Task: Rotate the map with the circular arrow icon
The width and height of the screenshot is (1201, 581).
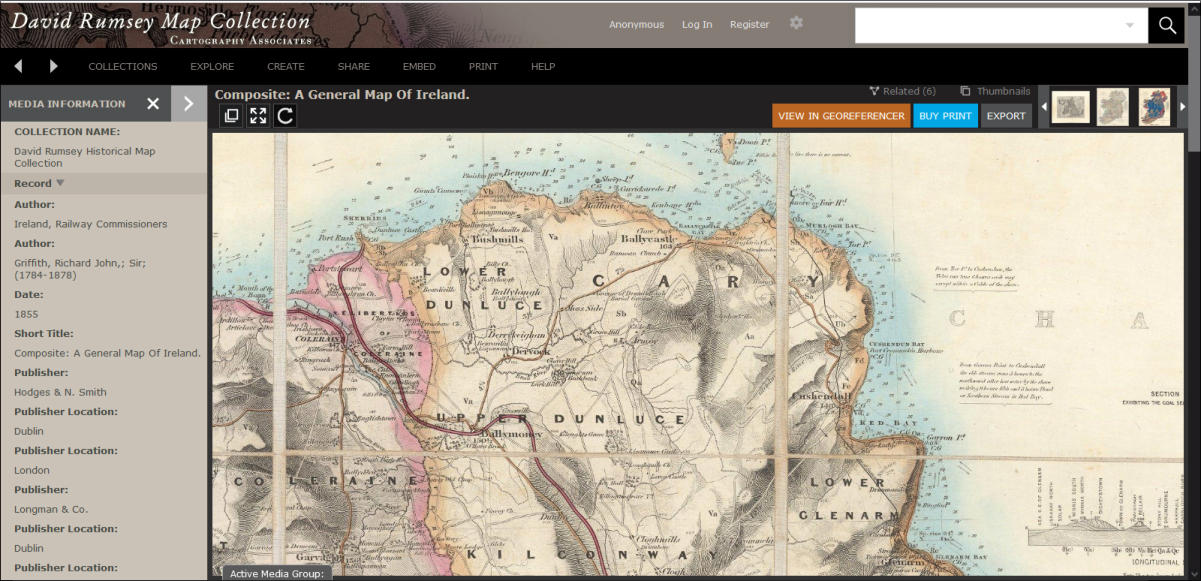Action: coord(285,116)
